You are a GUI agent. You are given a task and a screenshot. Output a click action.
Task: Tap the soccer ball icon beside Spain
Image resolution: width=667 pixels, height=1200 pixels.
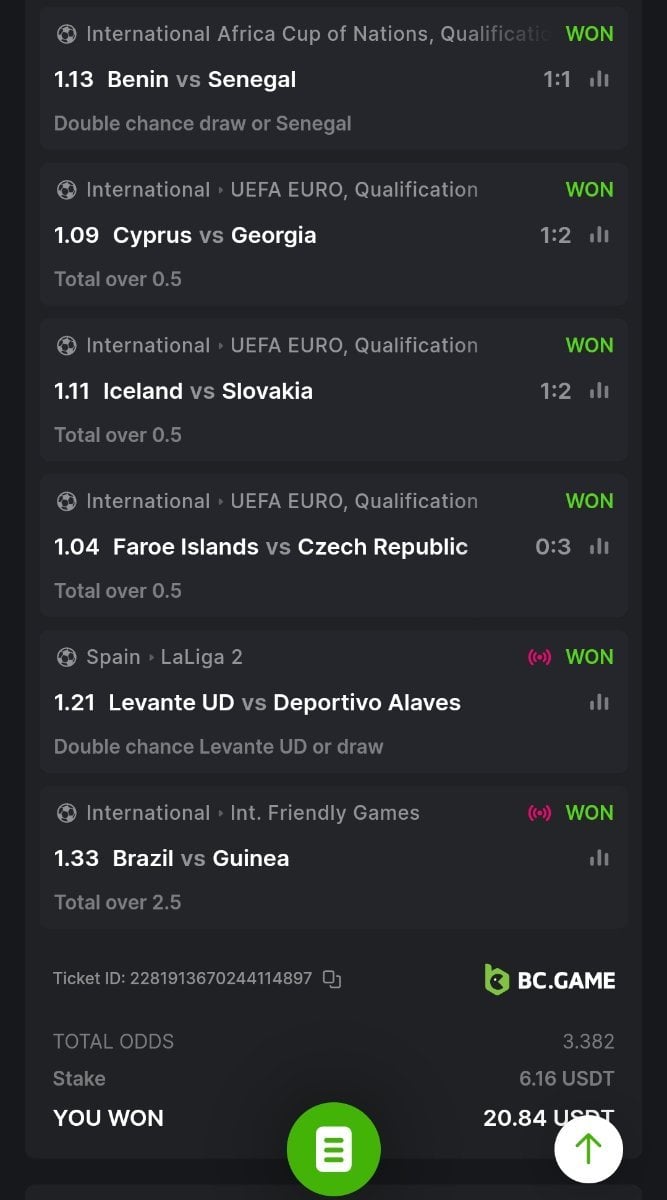66,657
